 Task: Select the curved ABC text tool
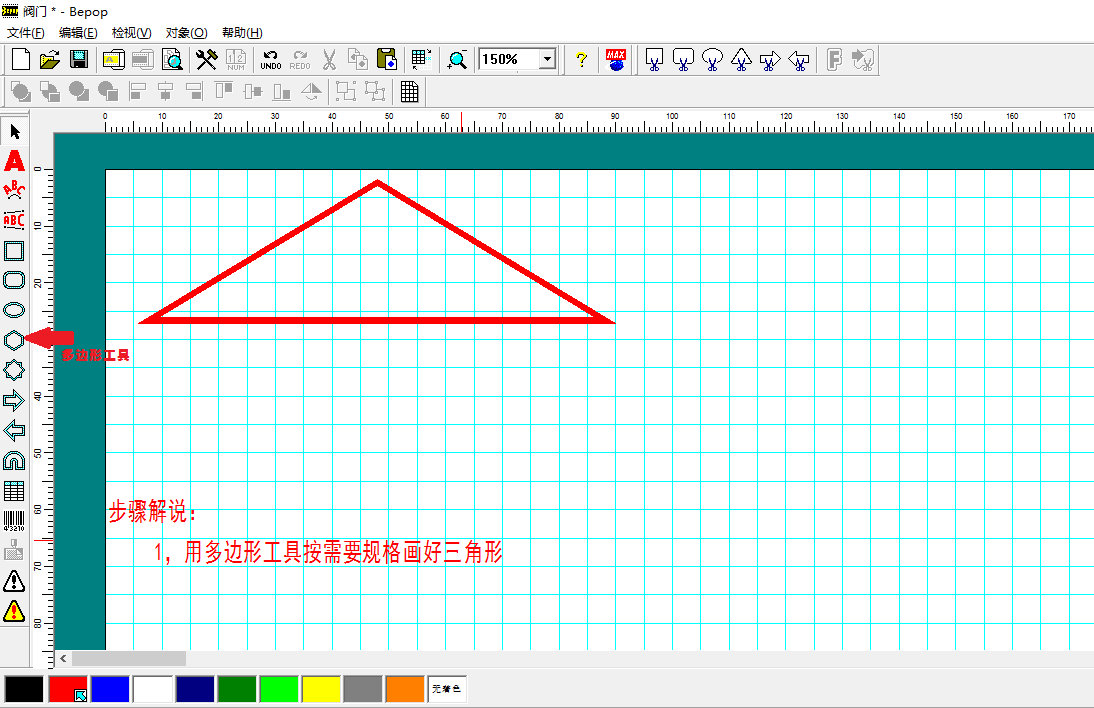(x=15, y=190)
